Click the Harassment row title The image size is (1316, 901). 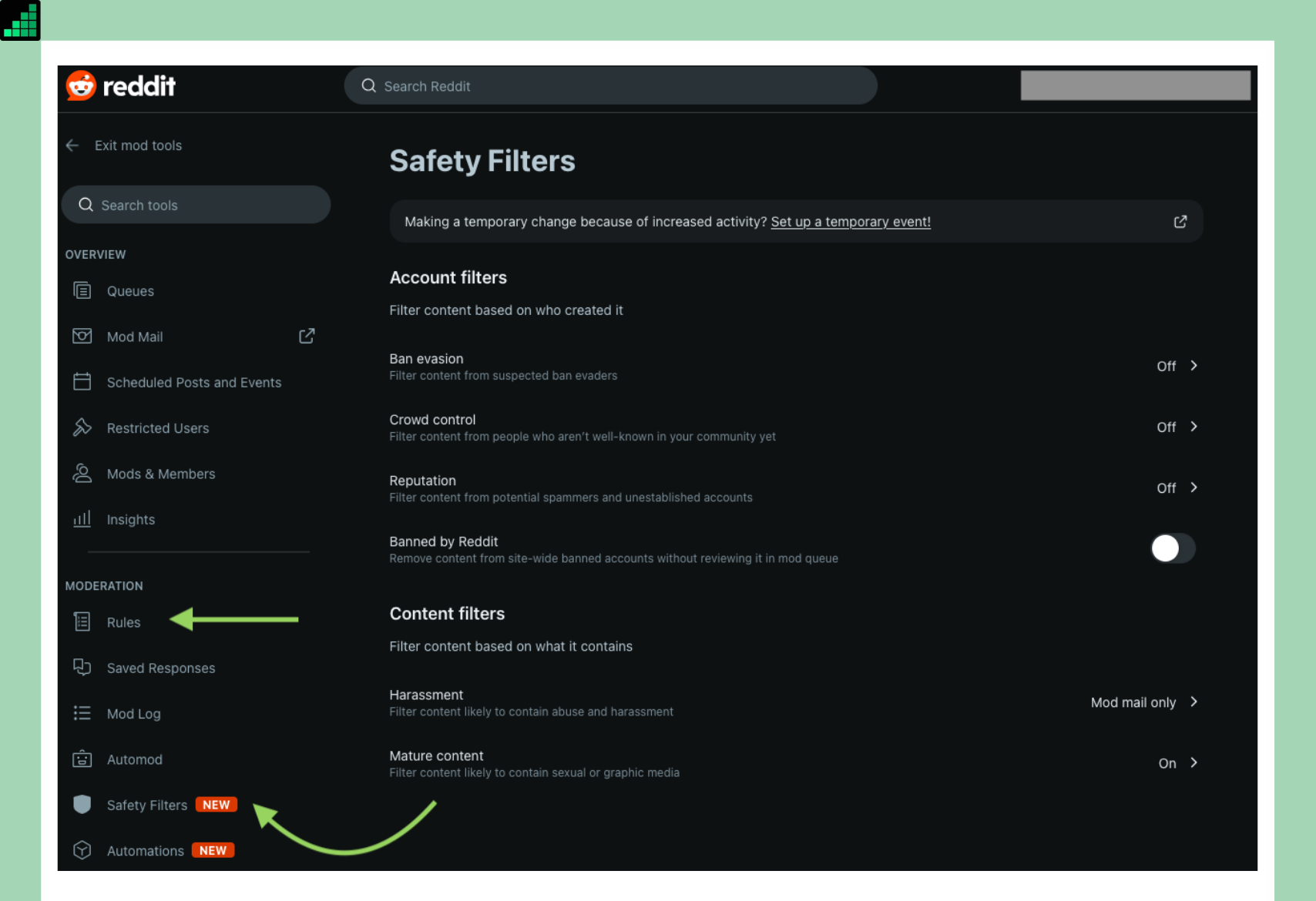point(426,695)
